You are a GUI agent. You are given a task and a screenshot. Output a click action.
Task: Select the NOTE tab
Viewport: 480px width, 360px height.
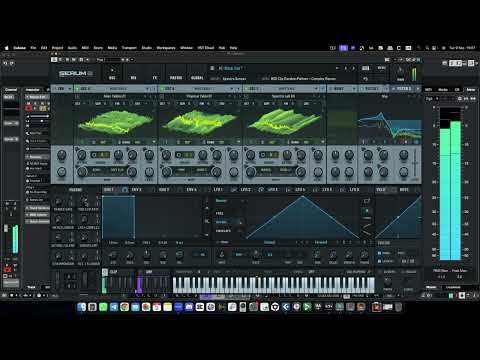(x=404, y=190)
